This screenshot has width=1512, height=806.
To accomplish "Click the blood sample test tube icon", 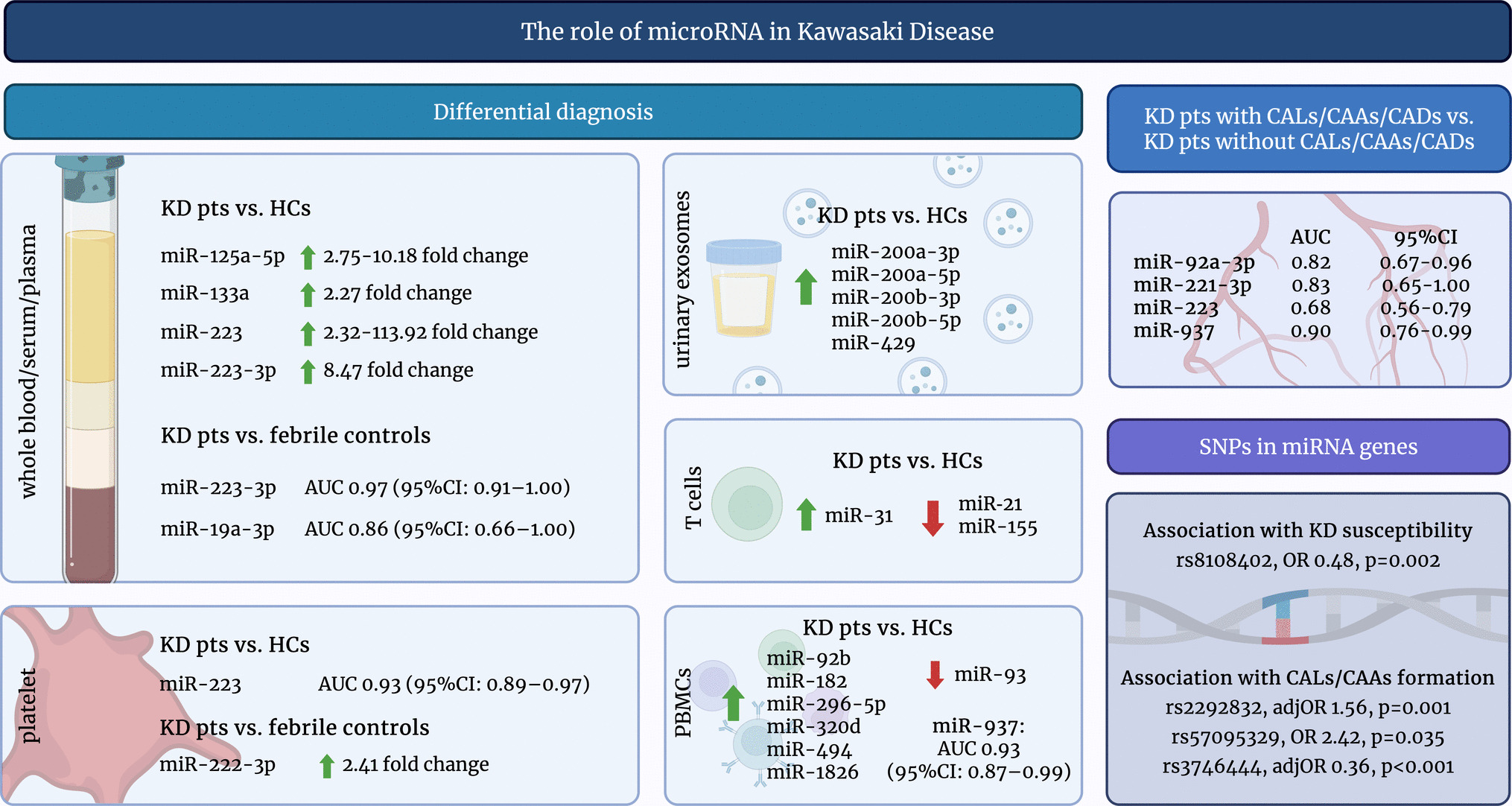I will tap(90, 369).
